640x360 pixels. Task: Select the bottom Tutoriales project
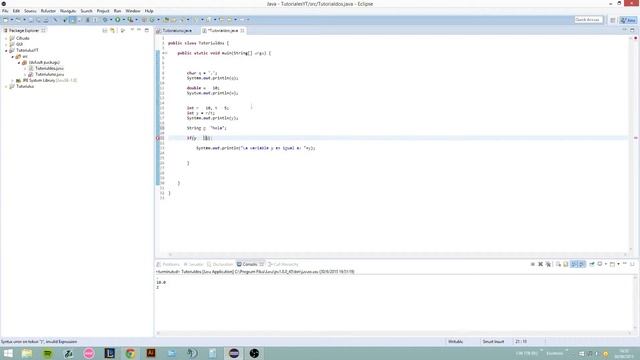click(24, 87)
